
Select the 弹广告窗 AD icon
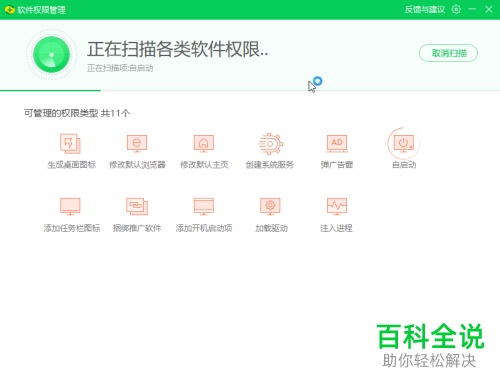(337, 144)
